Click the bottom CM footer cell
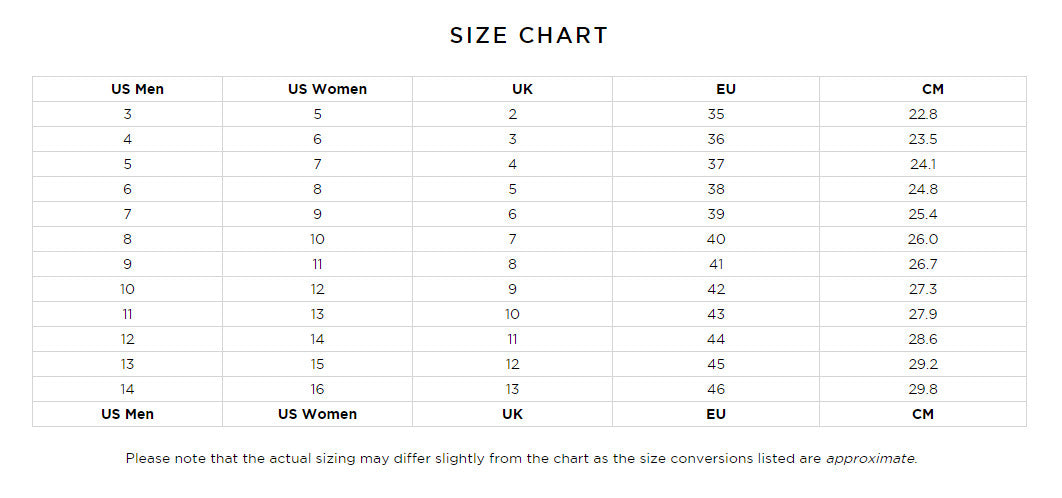The height and width of the screenshot is (498, 1062). click(923, 414)
